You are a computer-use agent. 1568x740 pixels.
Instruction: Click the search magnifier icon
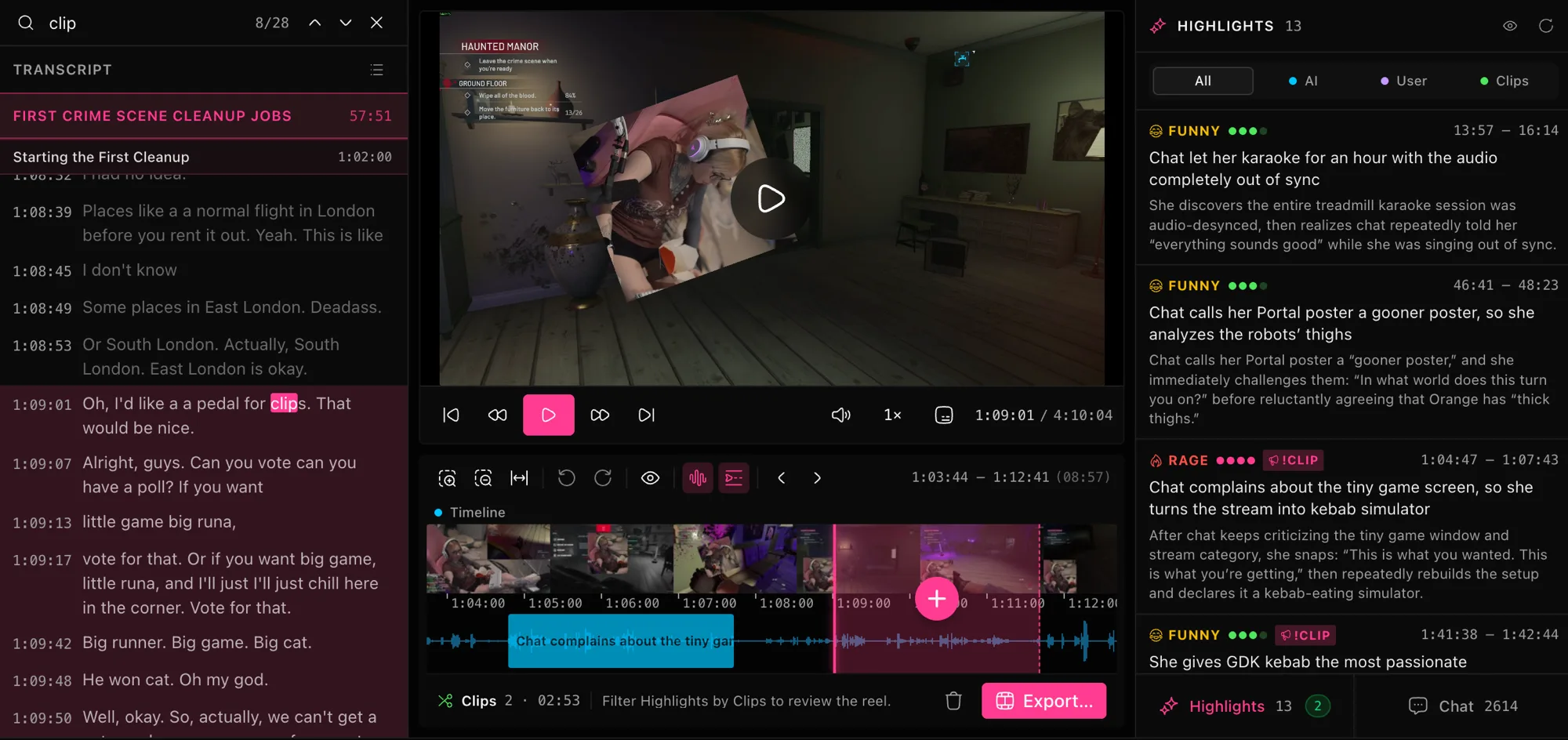click(x=26, y=23)
